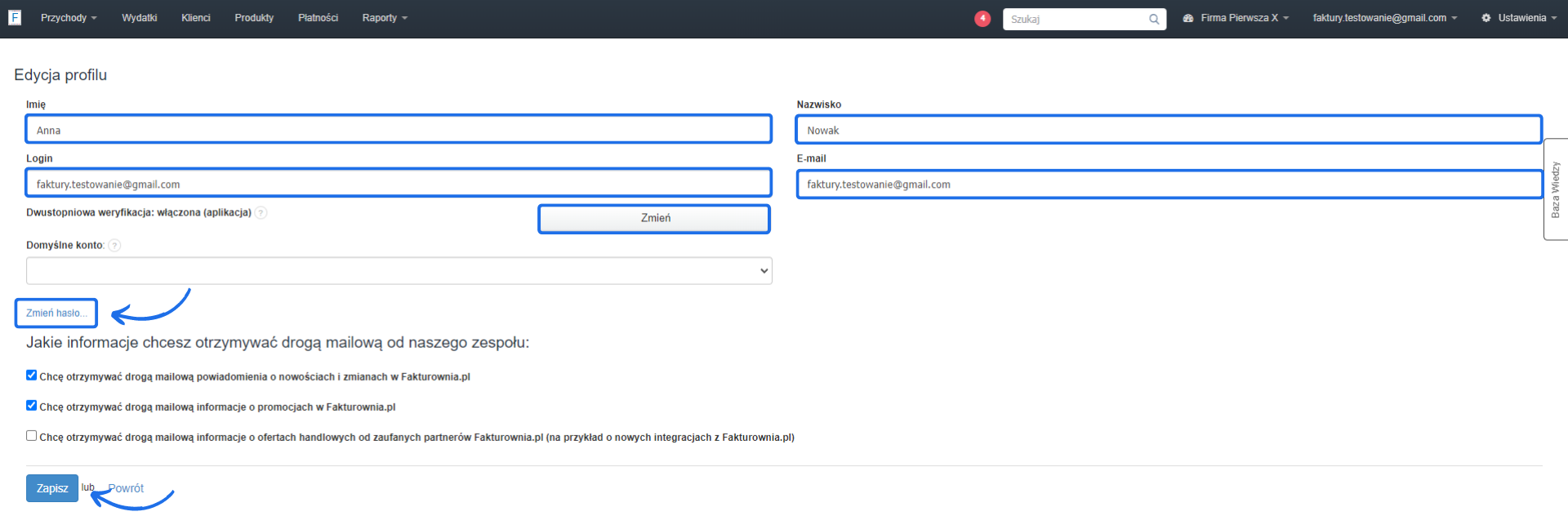Enable checkbox for oferty handlowe od partnerów
This screenshot has width=1568, height=525.
pyautogui.click(x=31, y=436)
